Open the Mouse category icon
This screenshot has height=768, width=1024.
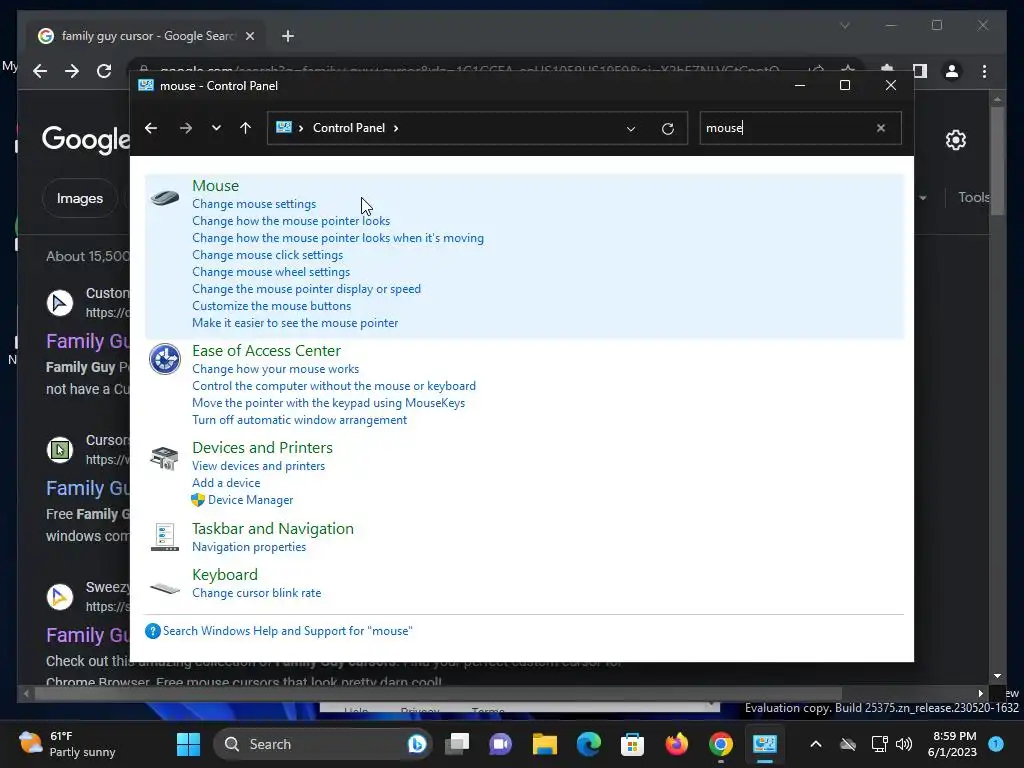[x=165, y=197]
